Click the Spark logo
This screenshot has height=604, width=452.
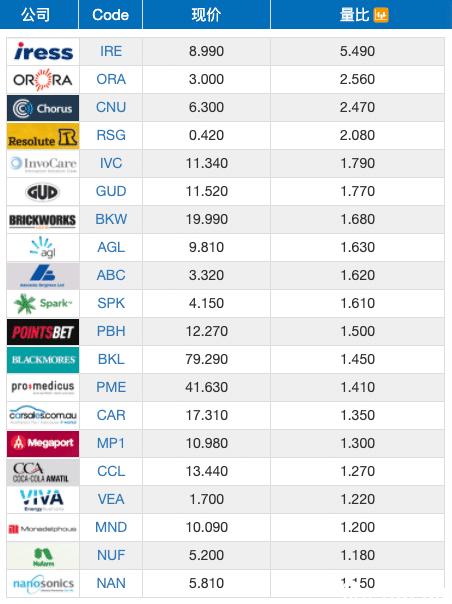[43, 304]
